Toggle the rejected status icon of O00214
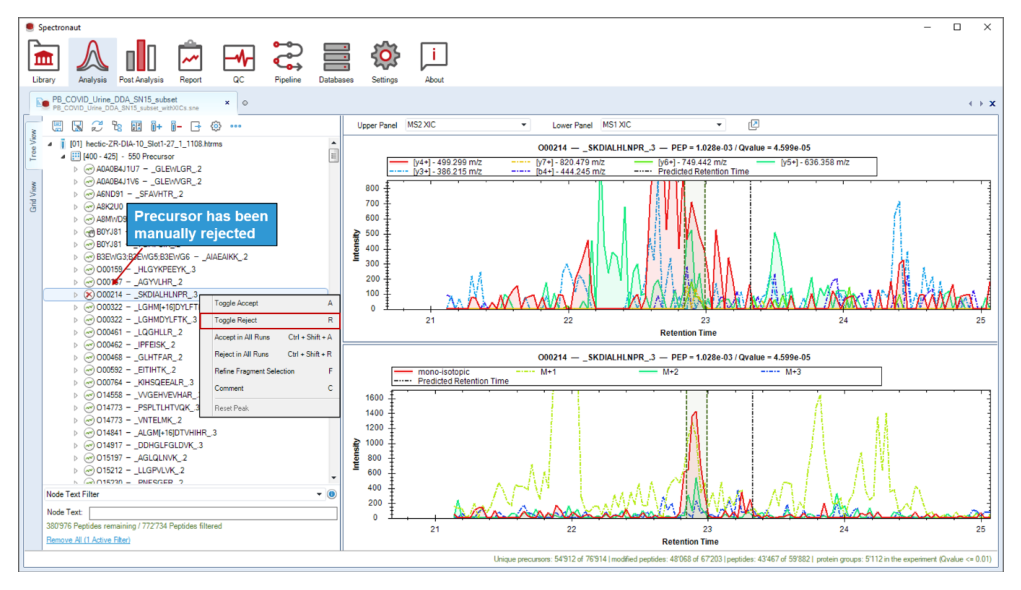The image size is (1021, 590). tap(89, 294)
